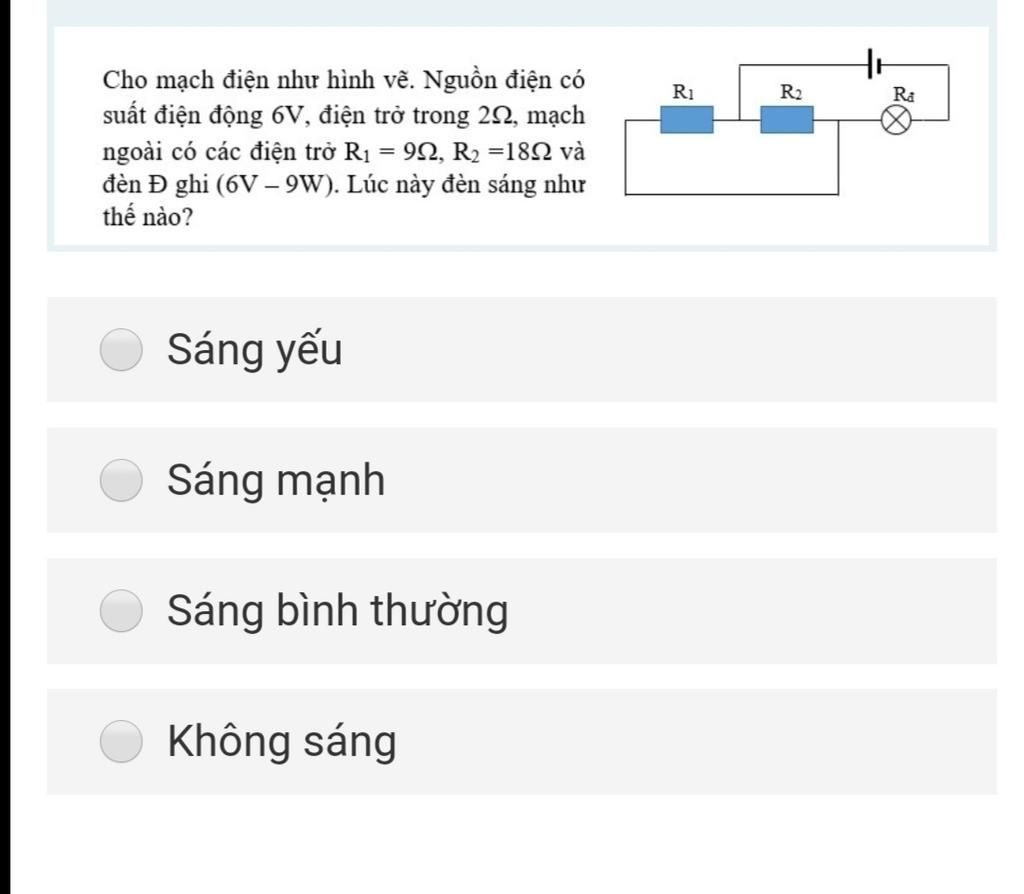Click the R2 label in the diagram

(x=790, y=93)
